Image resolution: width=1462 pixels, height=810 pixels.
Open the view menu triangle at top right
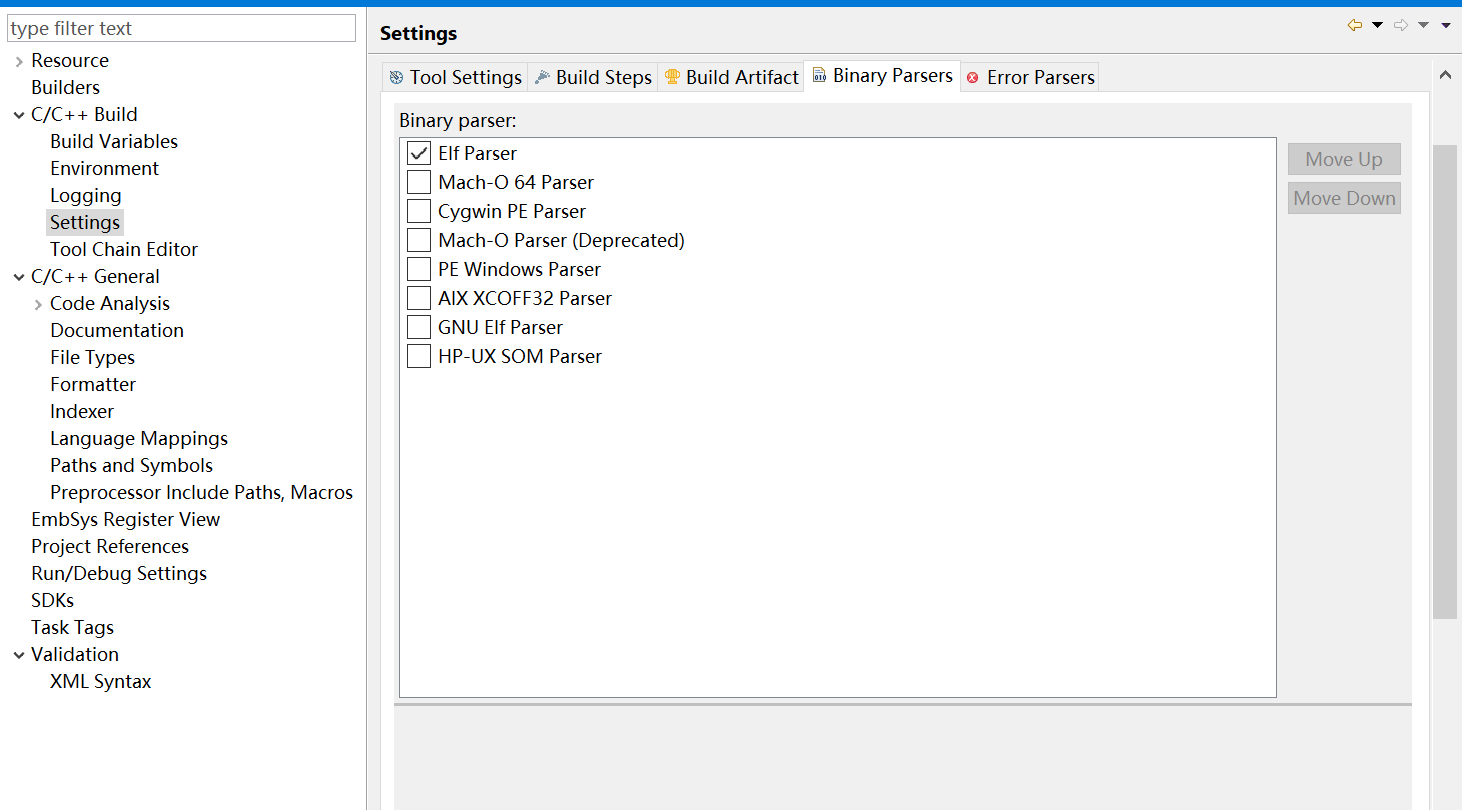[x=1446, y=25]
